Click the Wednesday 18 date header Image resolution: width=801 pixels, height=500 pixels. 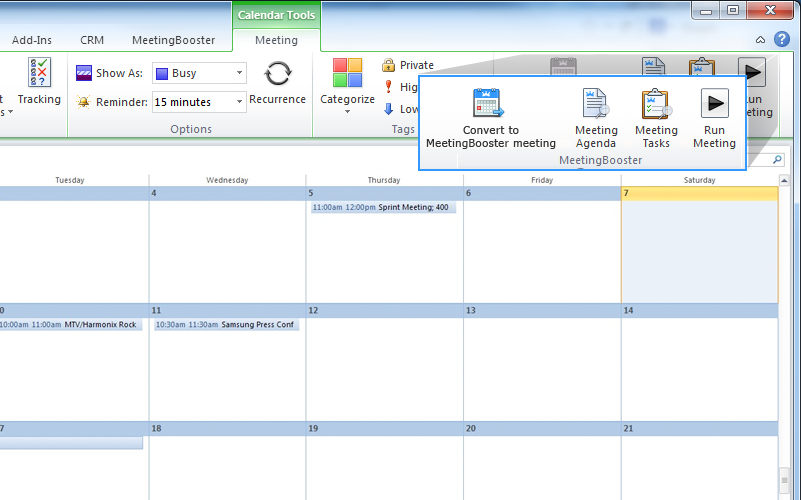(227, 428)
